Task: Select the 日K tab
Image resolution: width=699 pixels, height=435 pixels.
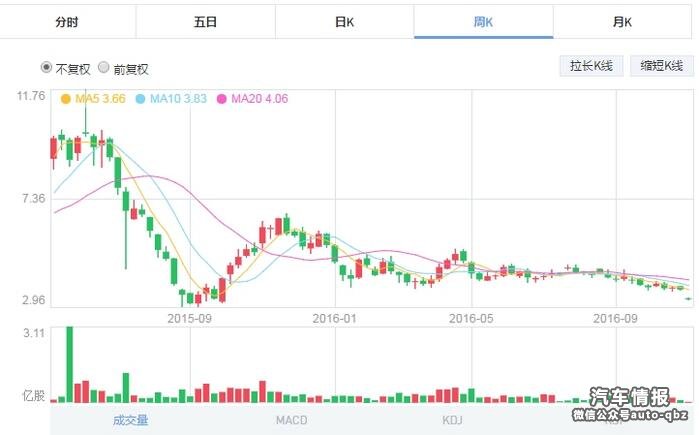Action: click(344, 21)
